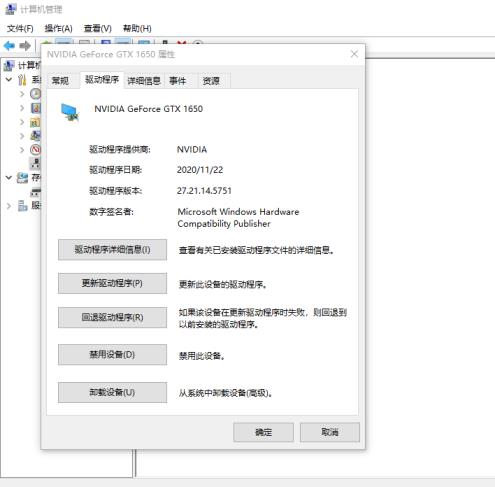Screen dimensions: 495x487
Task: Select the 存储 storage node icon
Action: [x=22, y=178]
